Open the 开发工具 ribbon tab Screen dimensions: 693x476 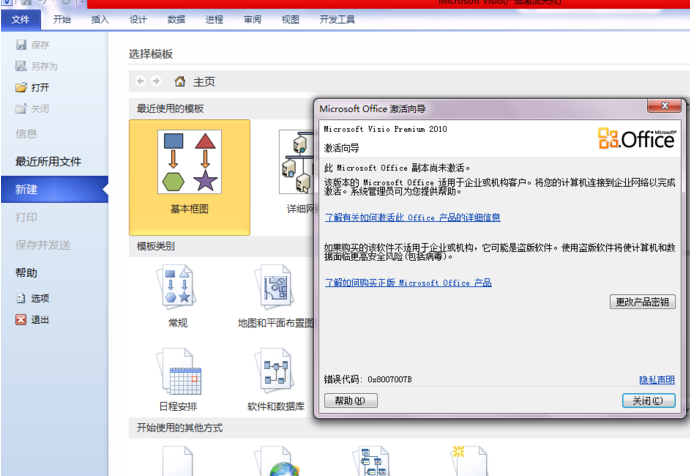[x=337, y=19]
